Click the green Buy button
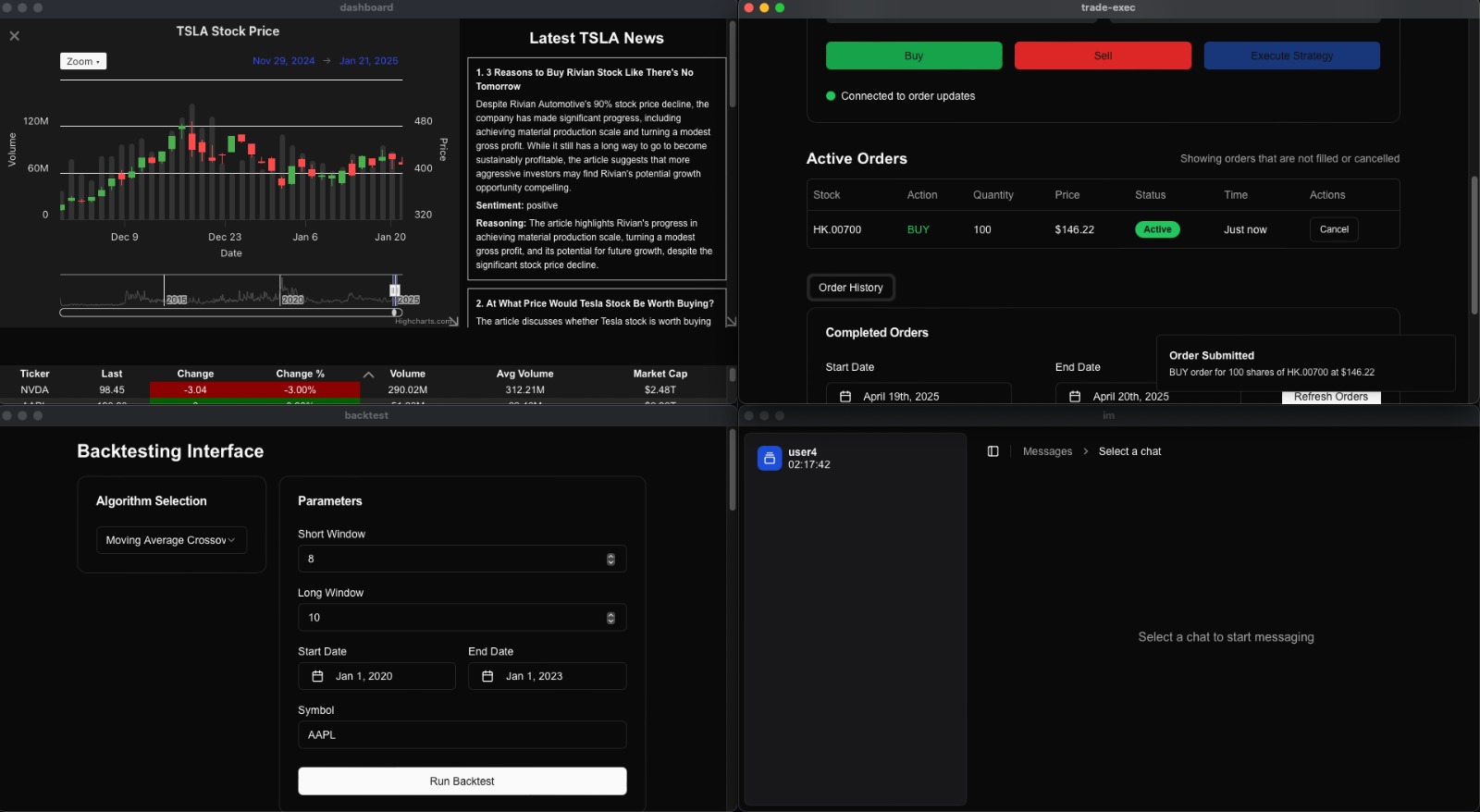 tap(914, 55)
